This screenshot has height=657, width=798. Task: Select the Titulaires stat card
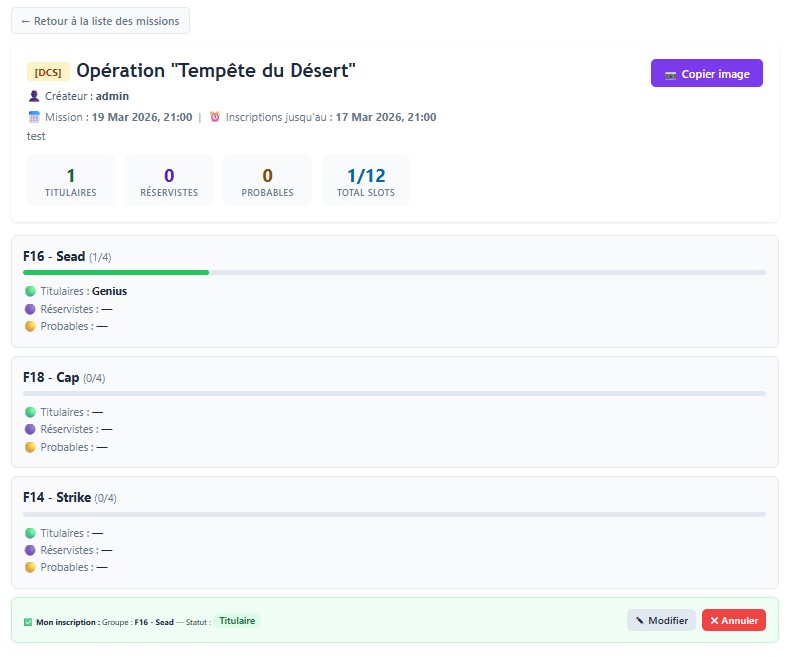click(x=71, y=181)
